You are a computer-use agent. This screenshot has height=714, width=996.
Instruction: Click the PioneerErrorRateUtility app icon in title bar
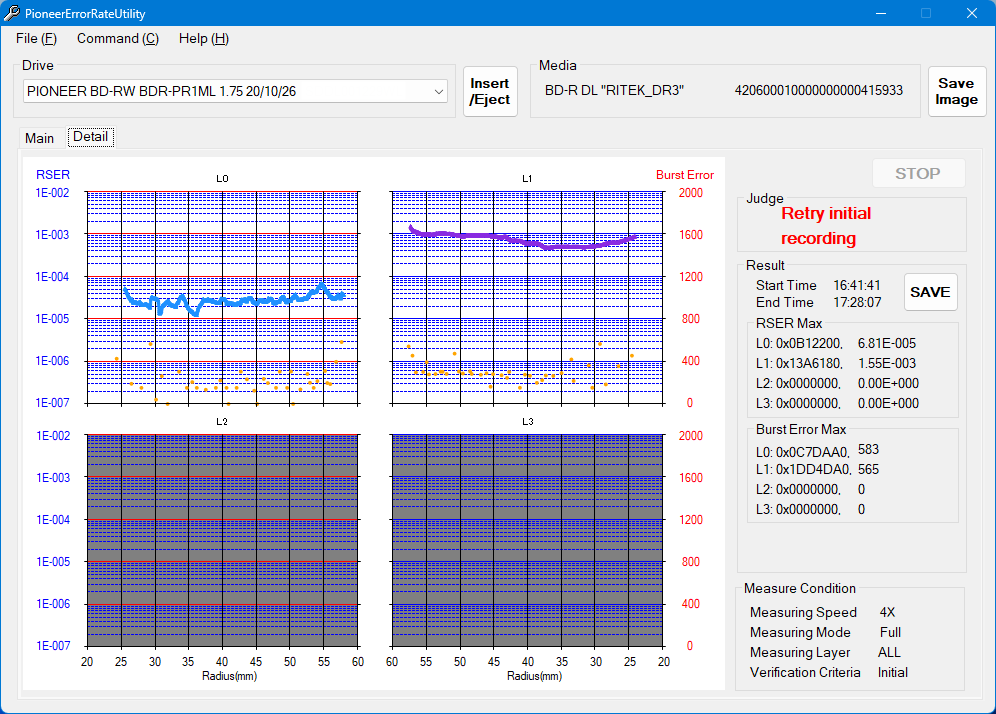click(12, 13)
